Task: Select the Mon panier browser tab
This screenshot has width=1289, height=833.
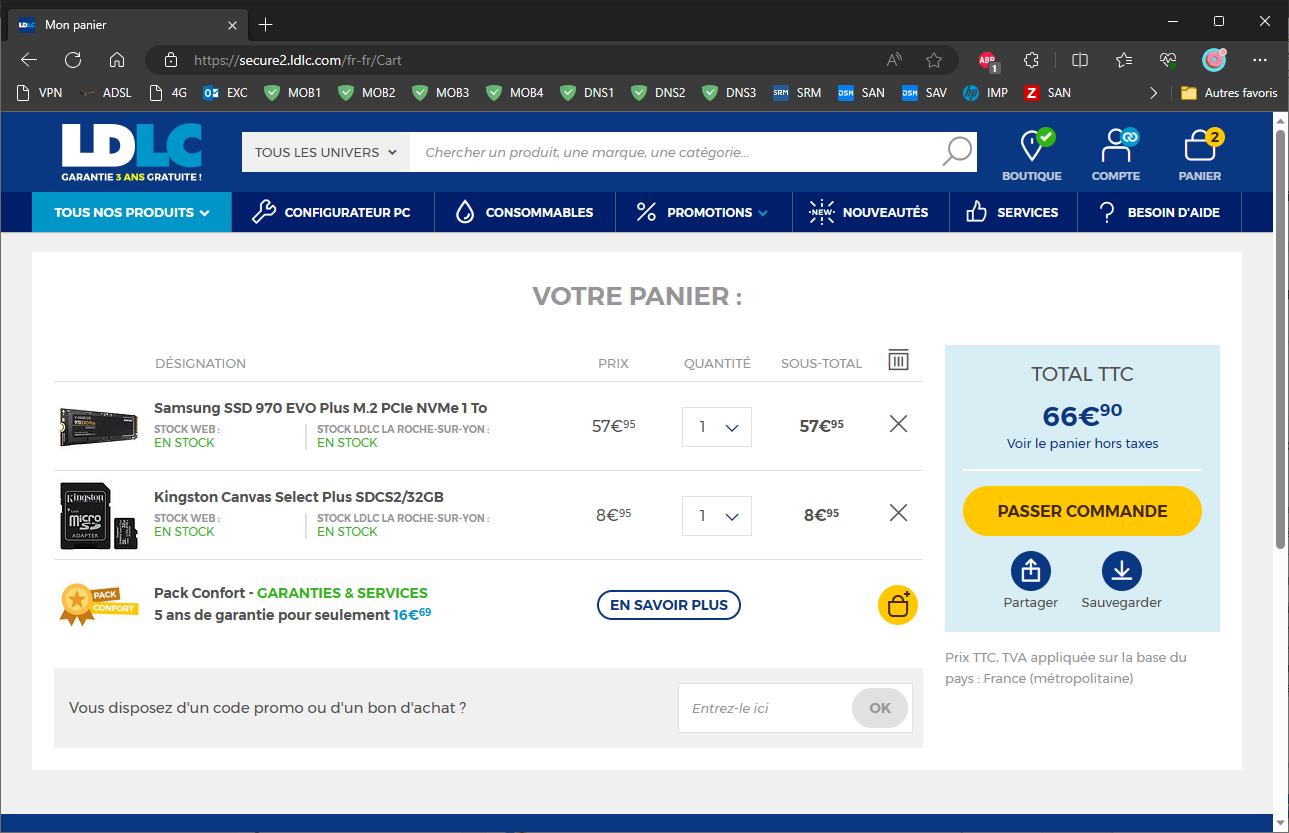Action: 126,24
